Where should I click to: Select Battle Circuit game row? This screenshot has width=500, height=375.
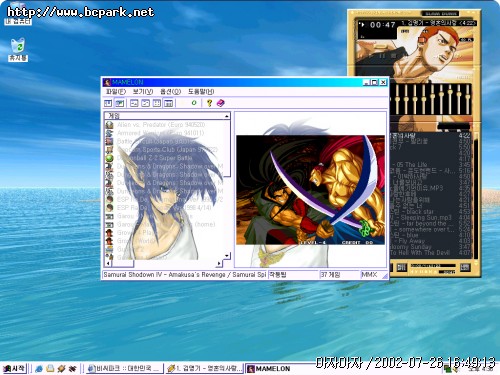coord(155,141)
